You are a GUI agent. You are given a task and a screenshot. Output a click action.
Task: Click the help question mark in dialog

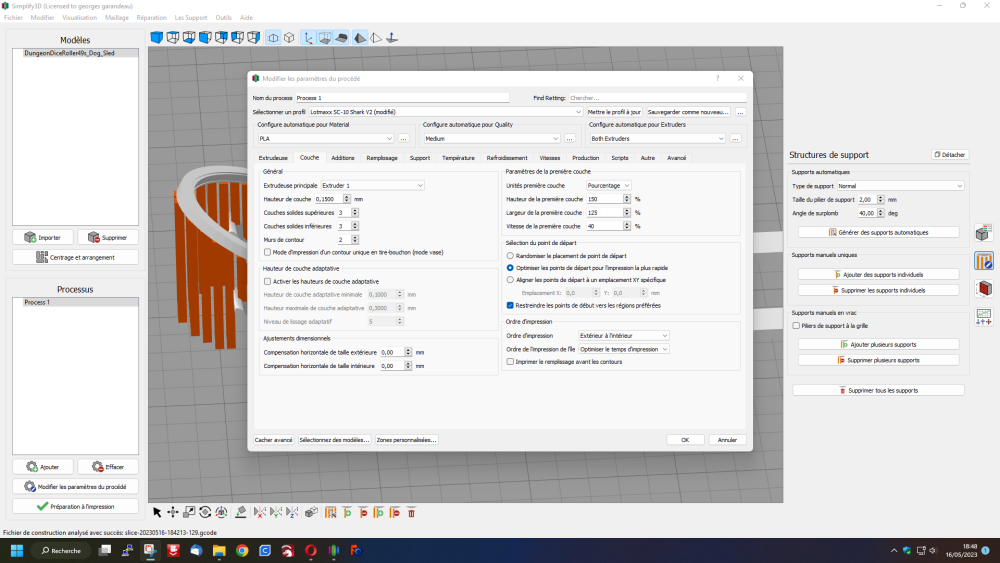tap(717, 78)
